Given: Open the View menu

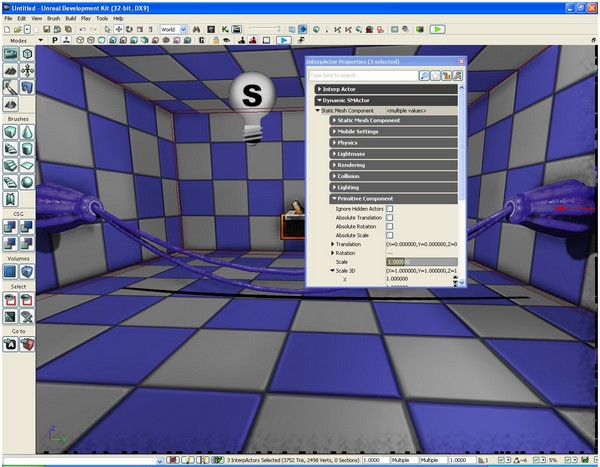Looking at the screenshot, I should pyautogui.click(x=37, y=18).
